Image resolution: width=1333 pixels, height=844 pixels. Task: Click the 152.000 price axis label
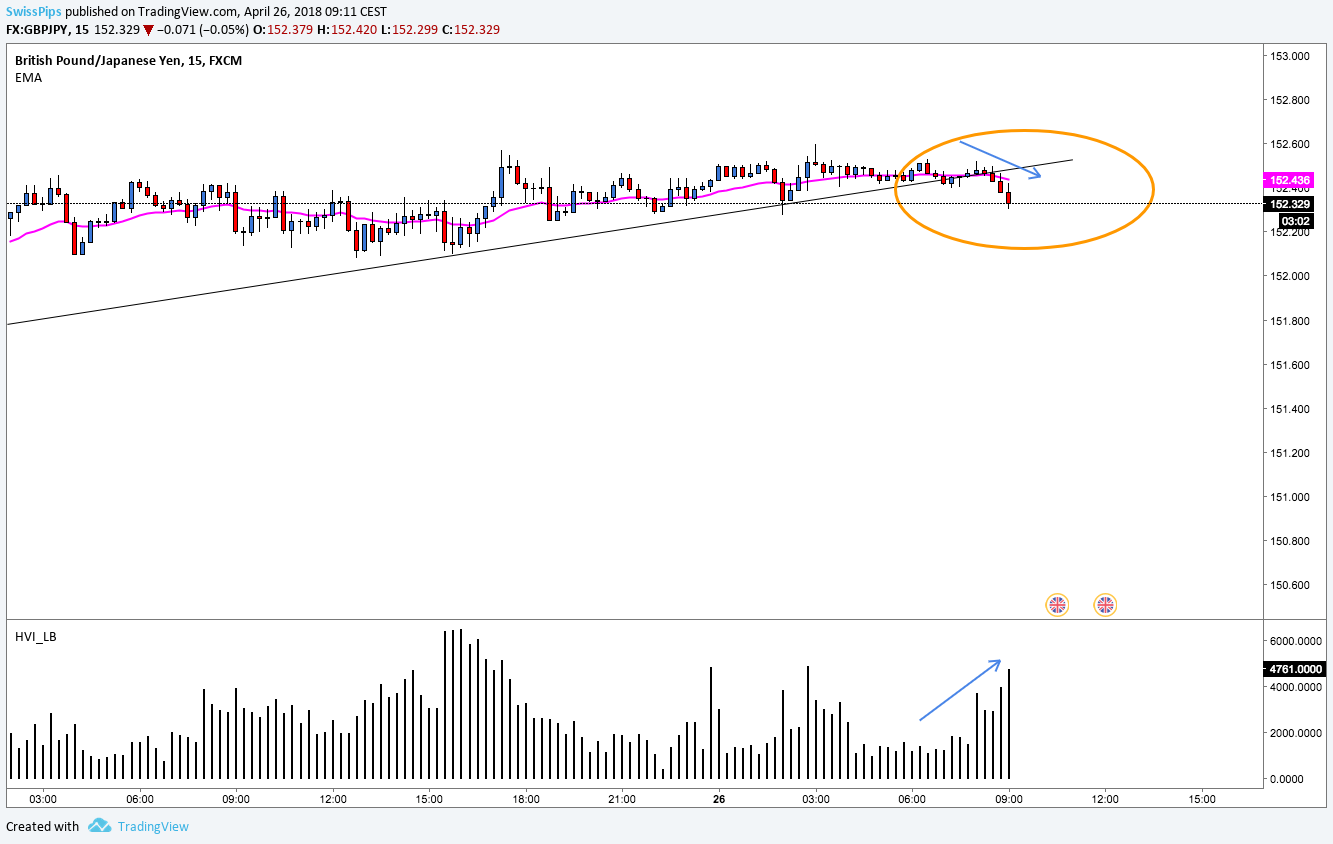(x=1290, y=276)
